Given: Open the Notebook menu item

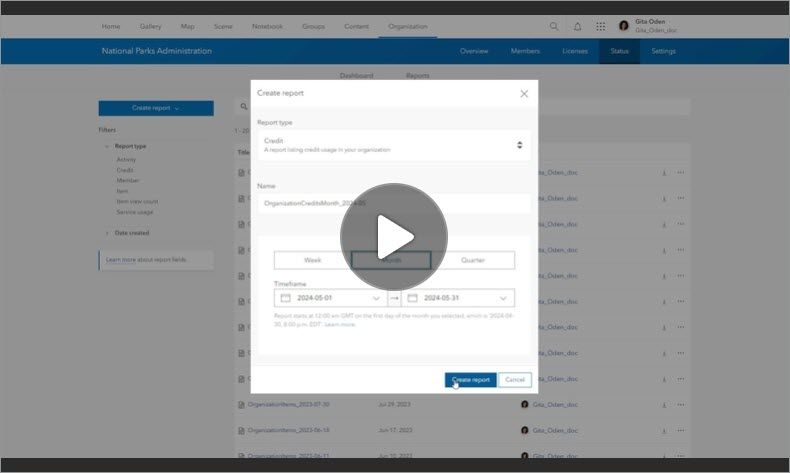Looking at the screenshot, I should [268, 26].
